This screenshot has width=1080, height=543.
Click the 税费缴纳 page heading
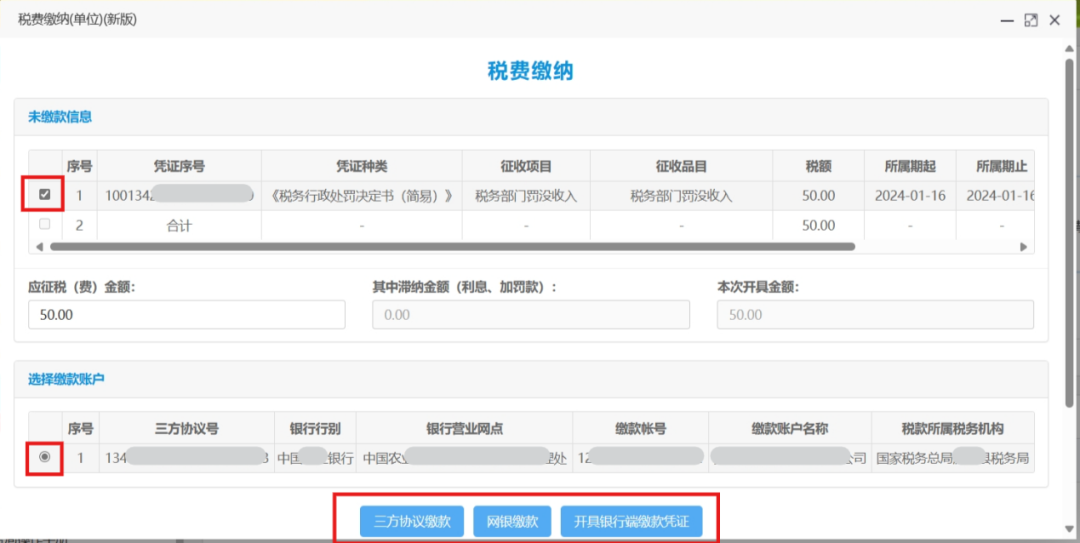(x=530, y=72)
